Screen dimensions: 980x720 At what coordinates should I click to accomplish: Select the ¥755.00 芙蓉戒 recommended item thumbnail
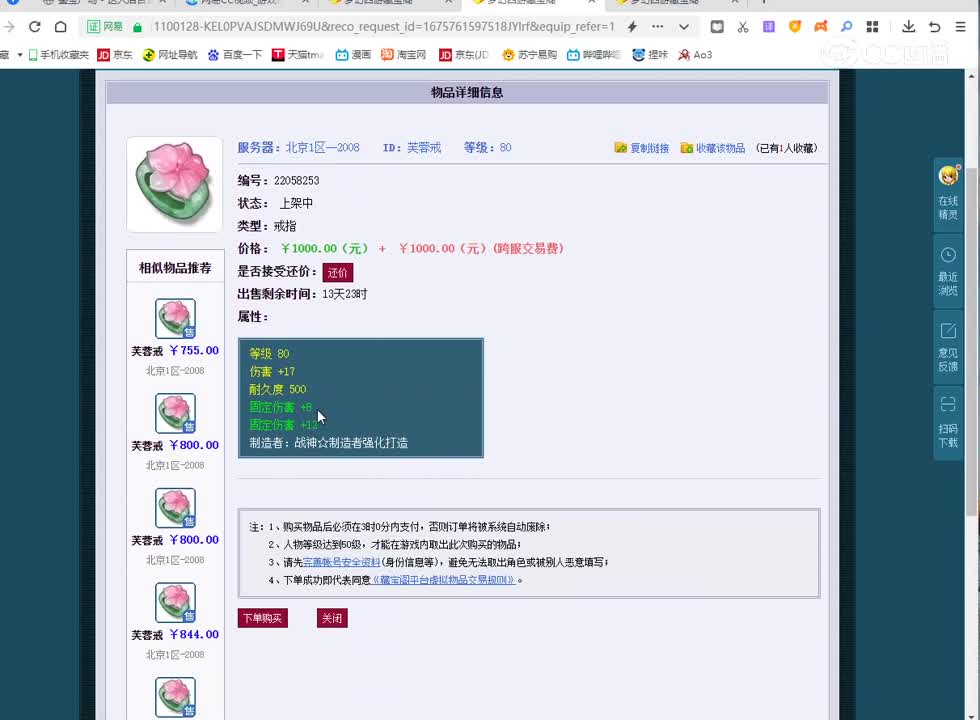click(174, 318)
